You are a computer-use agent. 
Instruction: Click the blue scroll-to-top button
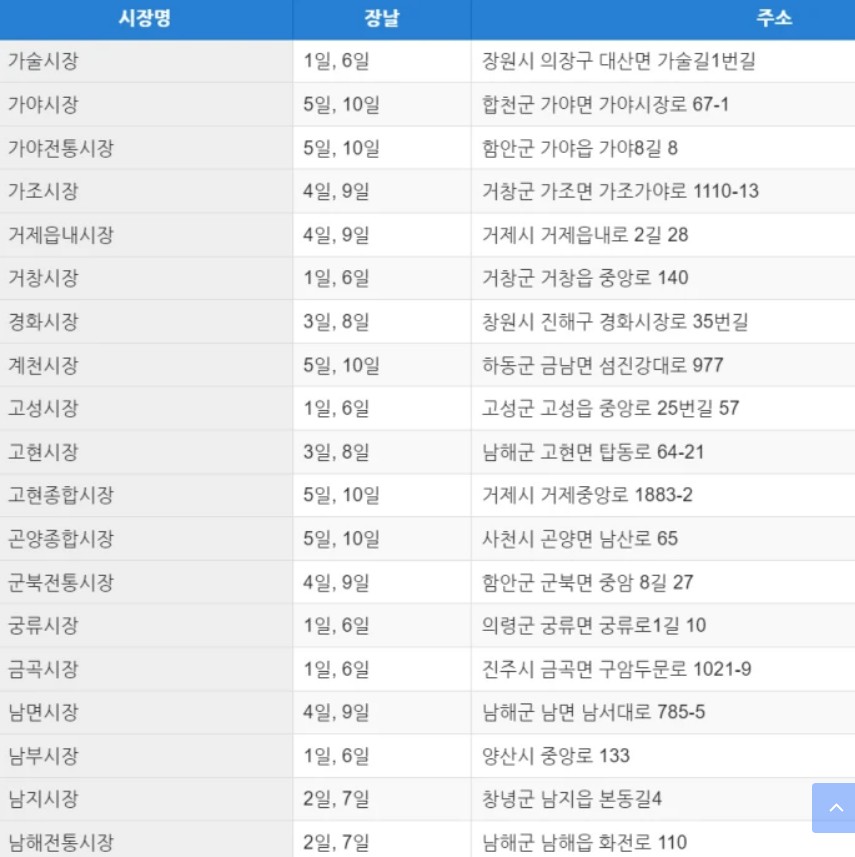(833, 808)
